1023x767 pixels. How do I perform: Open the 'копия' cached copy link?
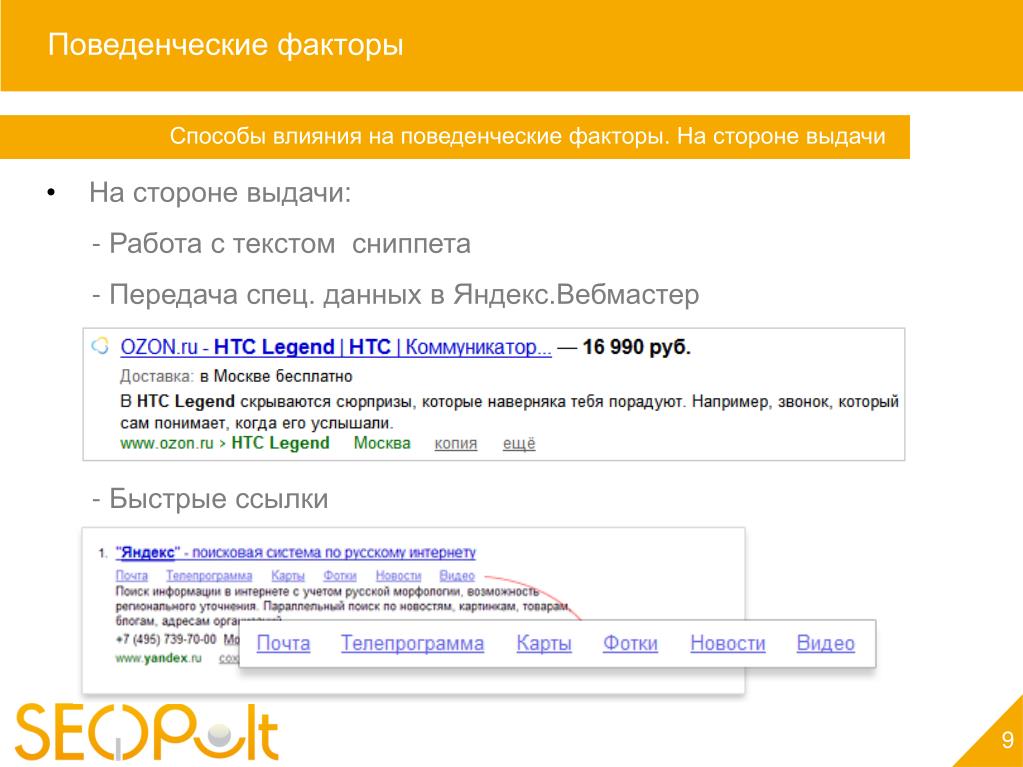tap(455, 444)
